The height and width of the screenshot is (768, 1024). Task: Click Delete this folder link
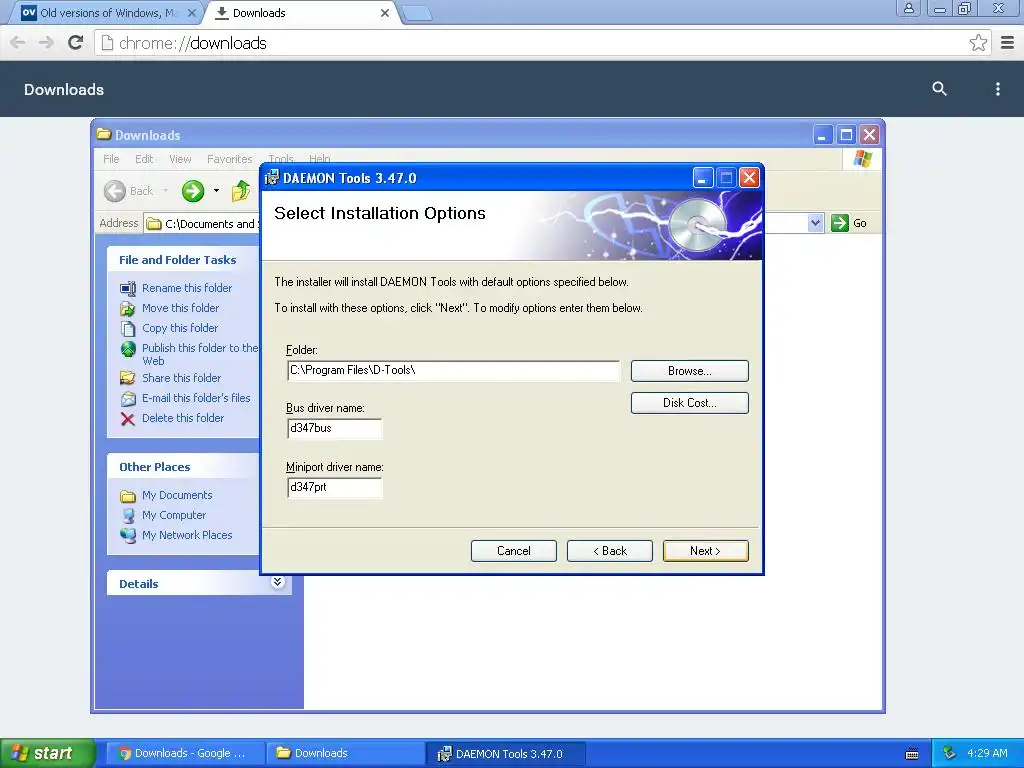coord(183,418)
